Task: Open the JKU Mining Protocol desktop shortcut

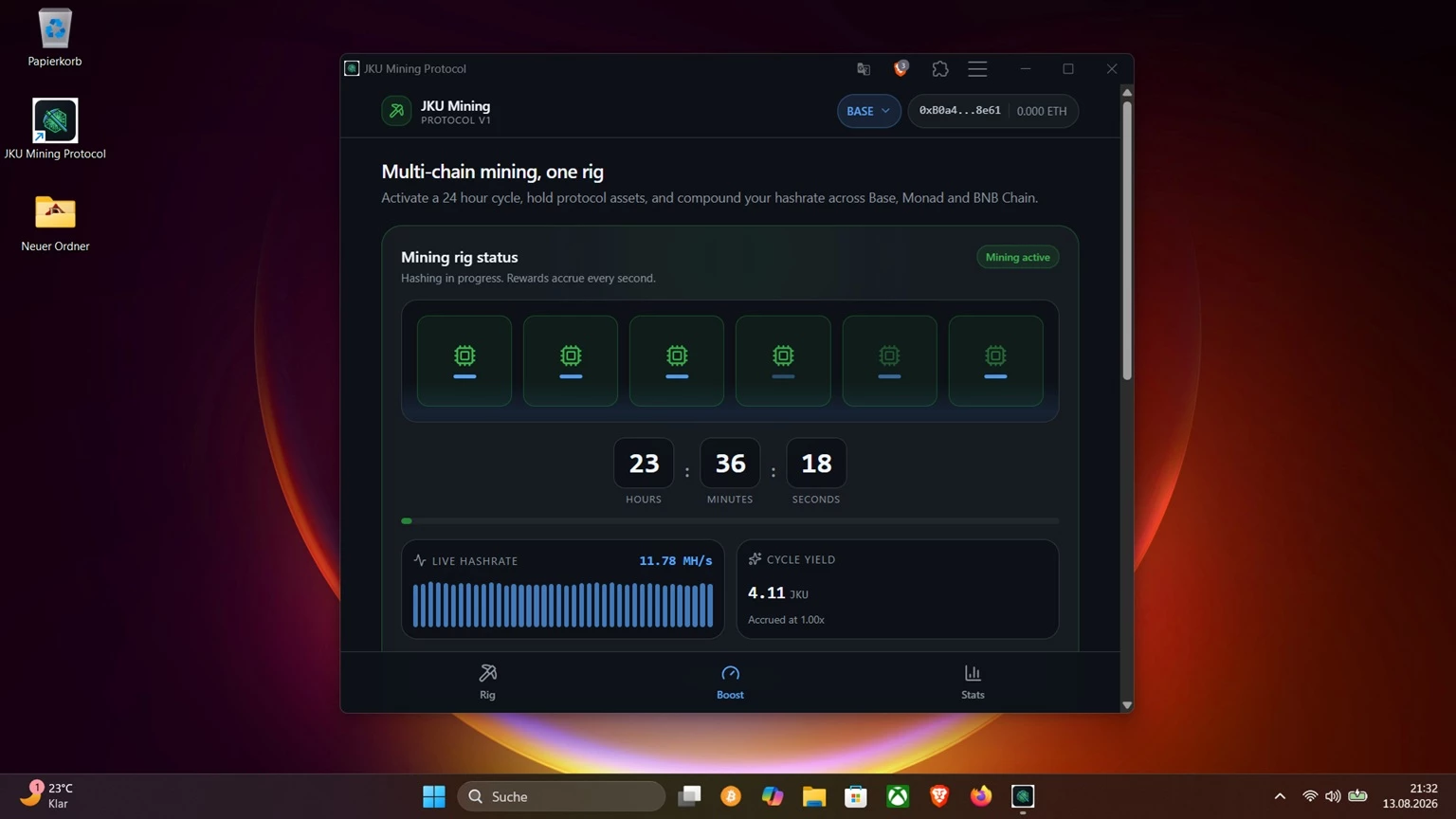Action: (55, 129)
